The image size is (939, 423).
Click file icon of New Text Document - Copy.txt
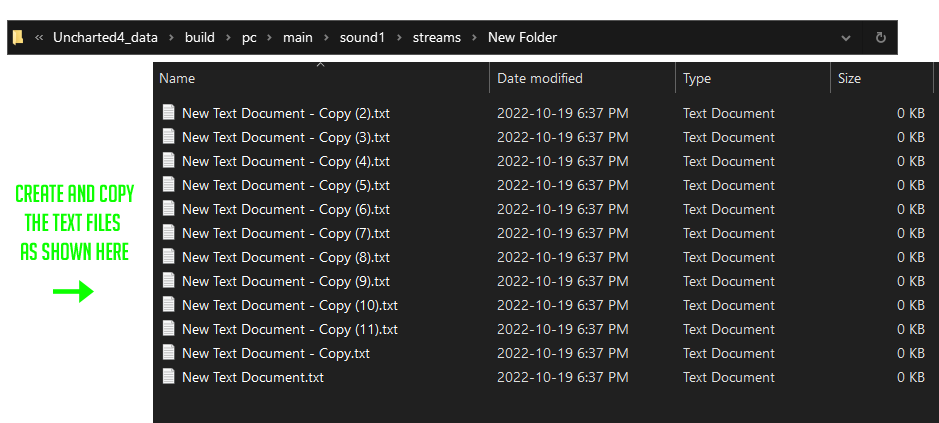168,353
